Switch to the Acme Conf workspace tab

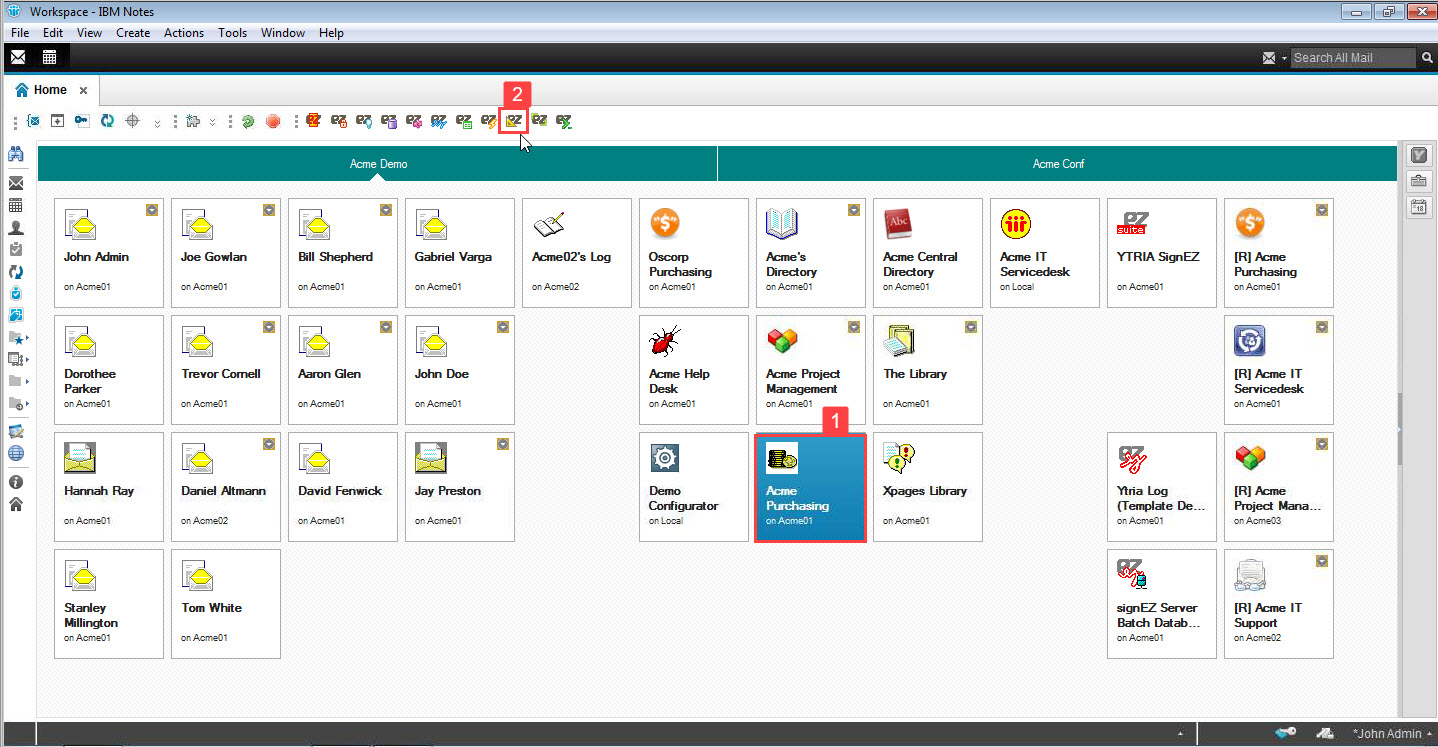point(1058,162)
